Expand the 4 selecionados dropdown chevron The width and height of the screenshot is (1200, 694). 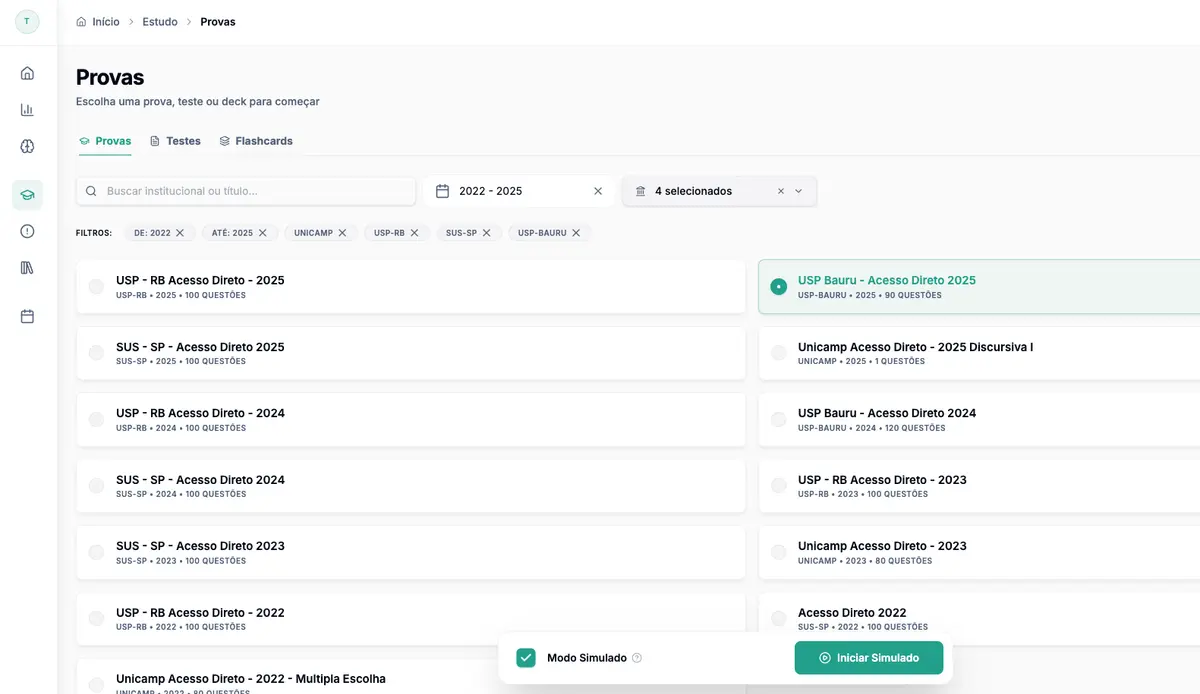point(798,191)
